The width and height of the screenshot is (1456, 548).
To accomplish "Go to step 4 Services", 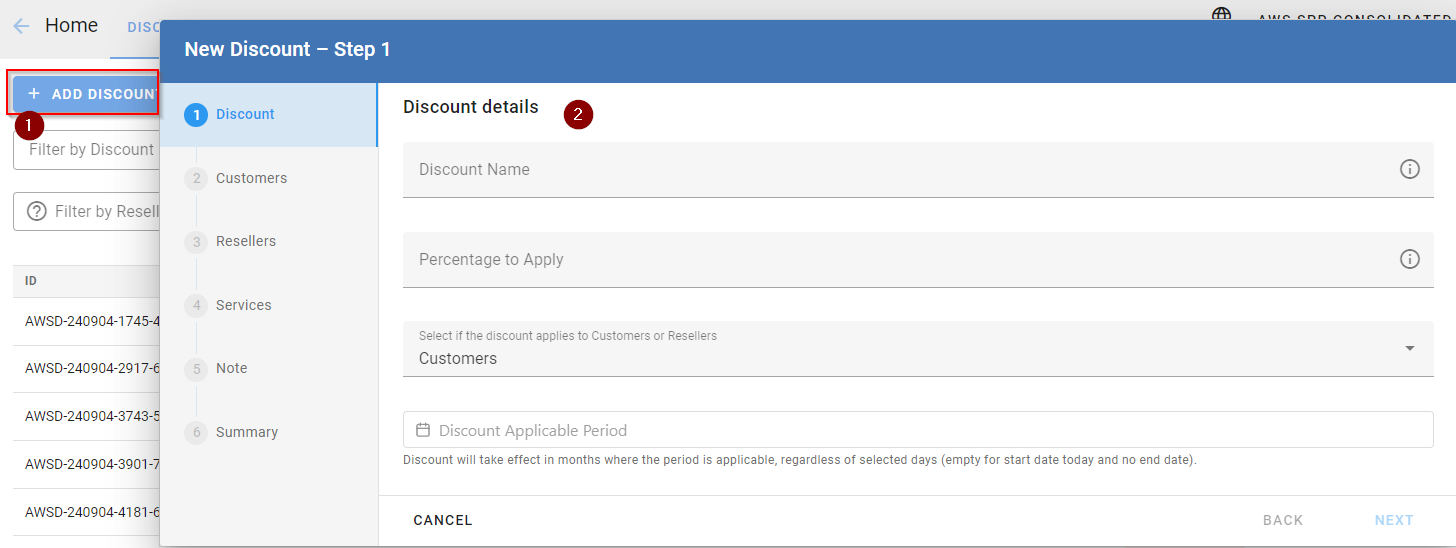I will [243, 305].
